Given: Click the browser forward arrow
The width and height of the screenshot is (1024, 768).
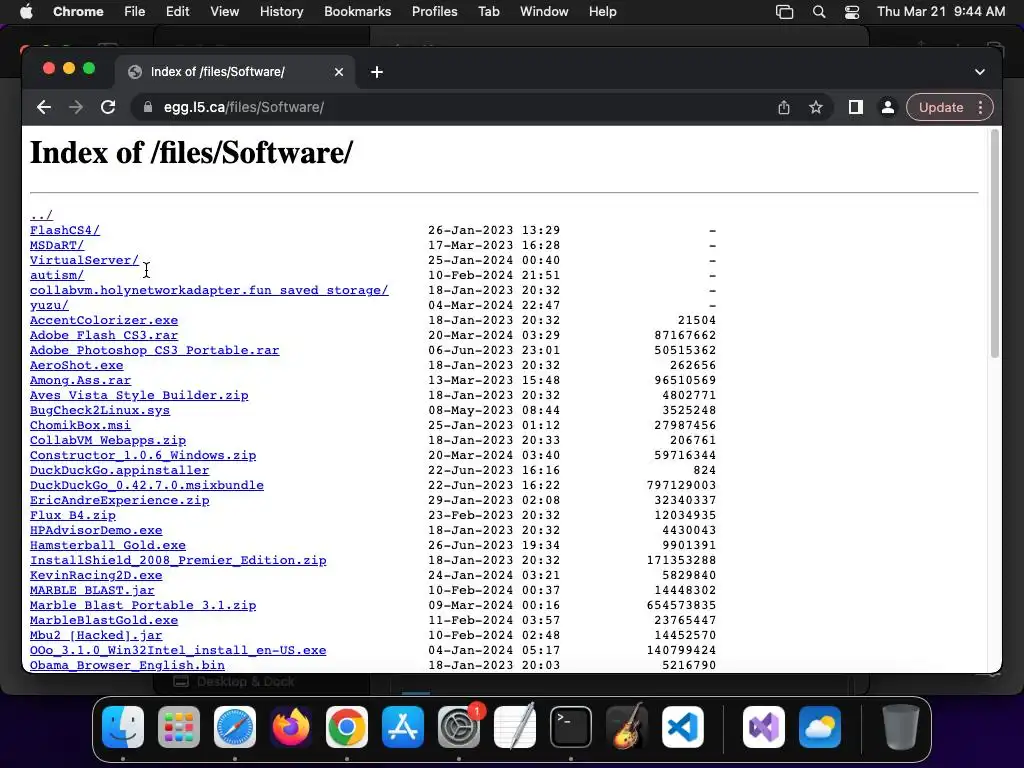Looking at the screenshot, I should [76, 107].
